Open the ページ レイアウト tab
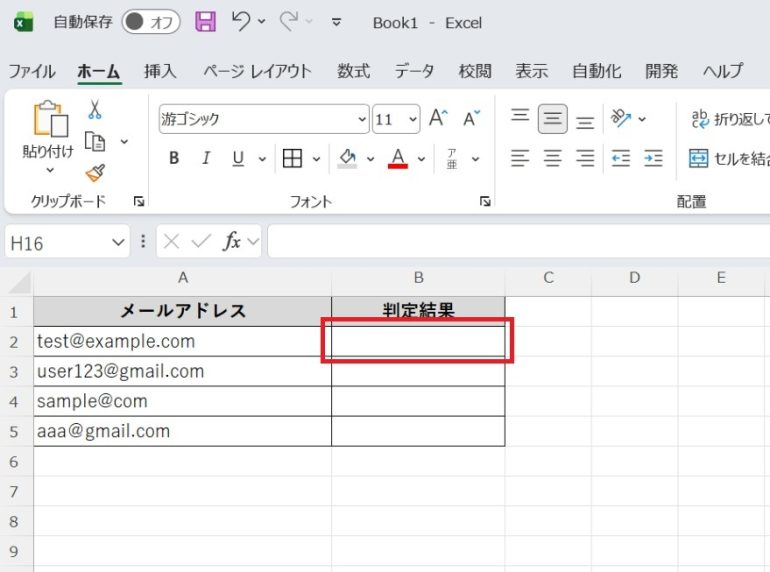 257,71
